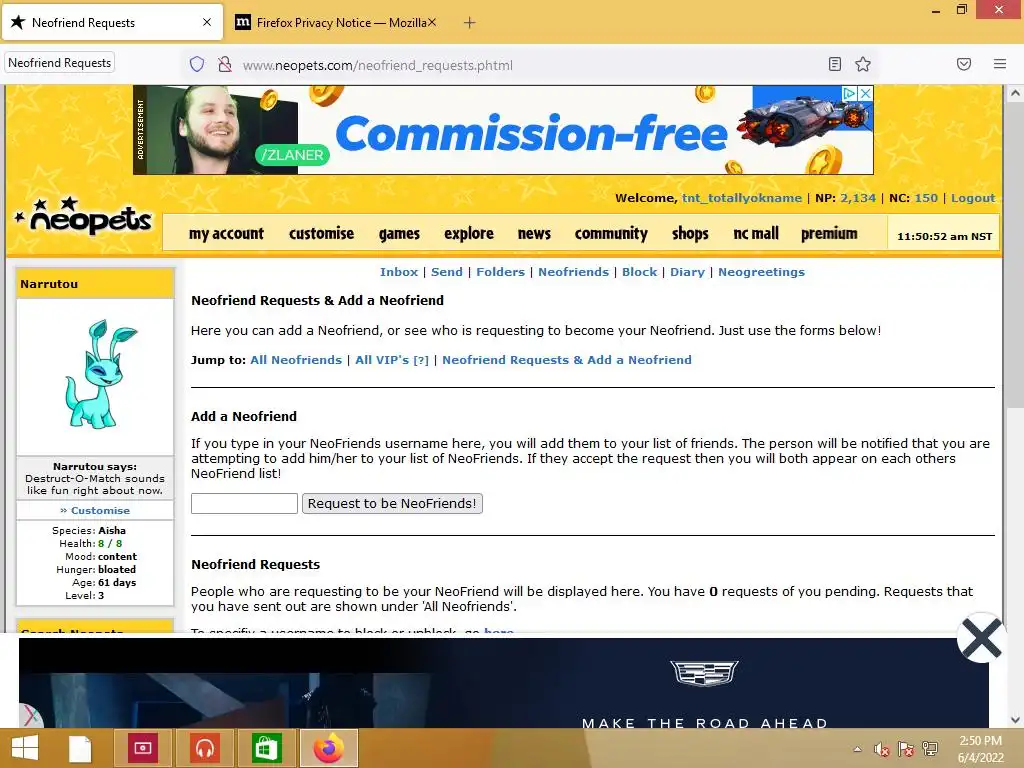This screenshot has width=1024, height=768.
Task: Jump to Neofriend Requests & Add a Neofriend
Action: (x=567, y=360)
